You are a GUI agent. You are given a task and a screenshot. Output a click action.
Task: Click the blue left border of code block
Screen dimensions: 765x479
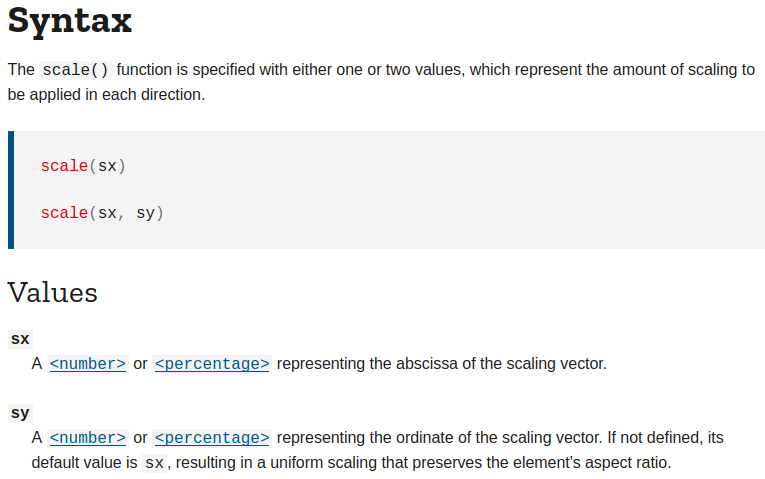(11, 189)
